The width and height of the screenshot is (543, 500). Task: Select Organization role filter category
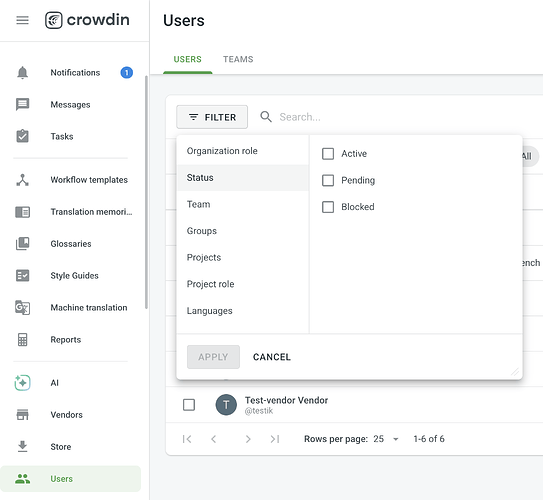pyautogui.click(x=242, y=151)
